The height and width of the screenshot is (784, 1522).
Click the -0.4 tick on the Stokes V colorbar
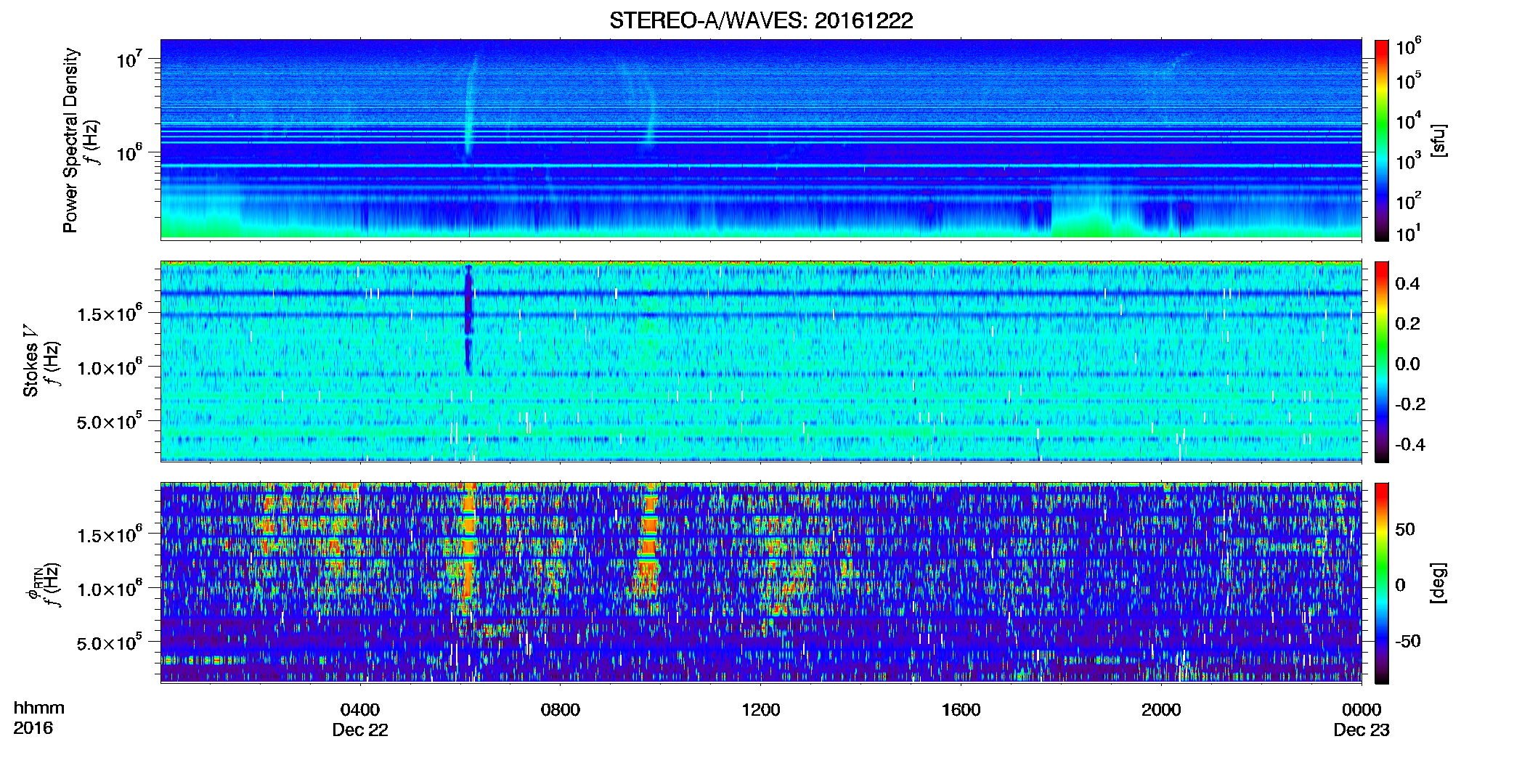pos(1410,444)
